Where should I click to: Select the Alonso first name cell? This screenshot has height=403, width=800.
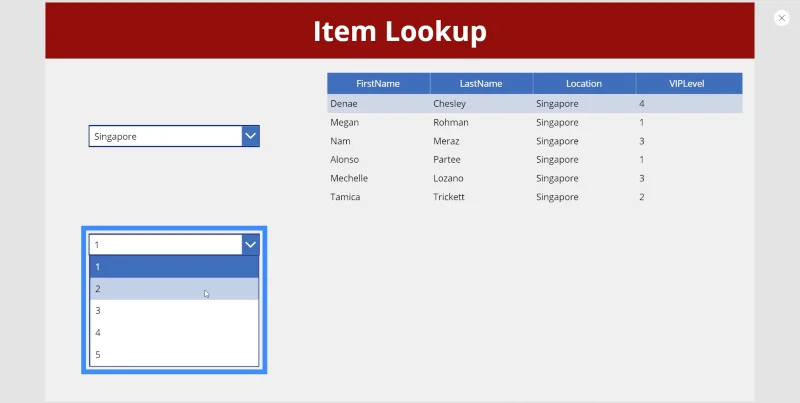(x=344, y=160)
